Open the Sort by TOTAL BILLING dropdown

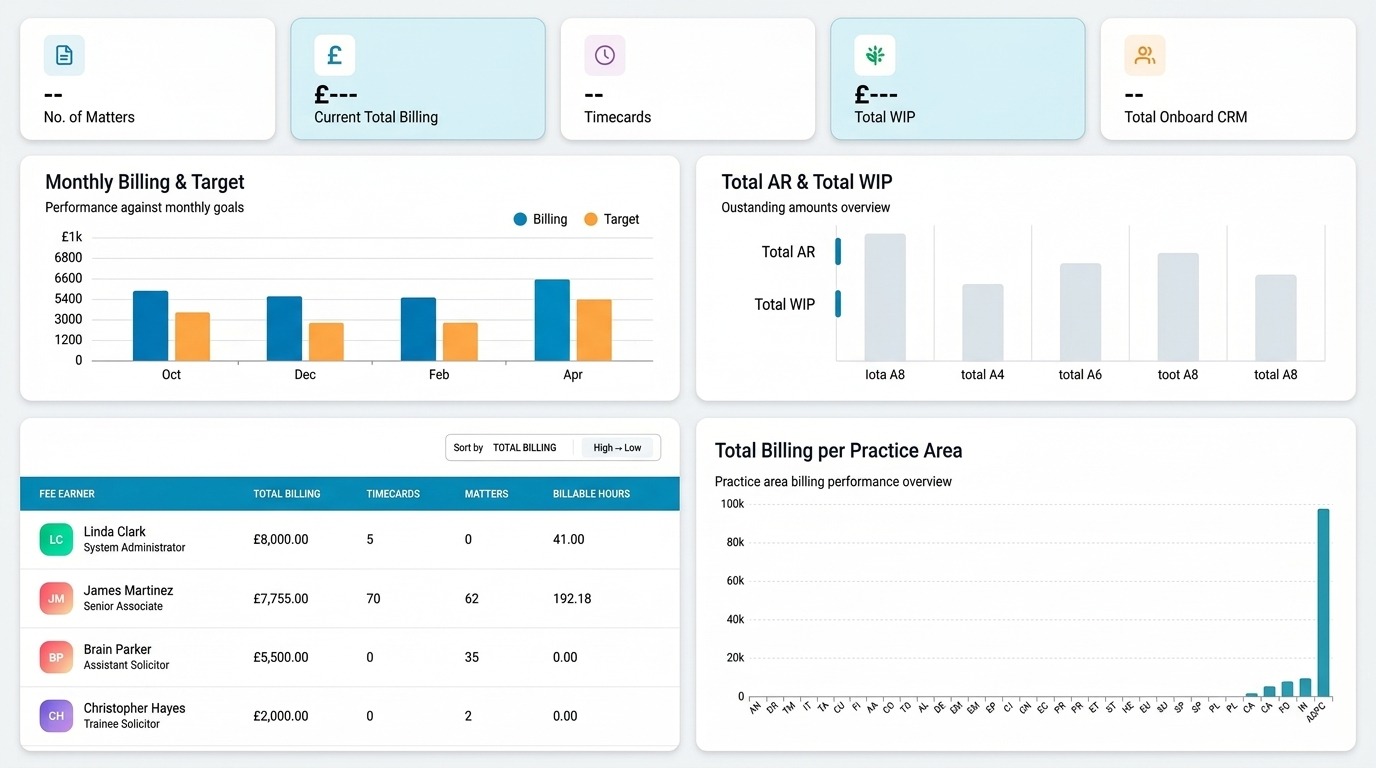pyautogui.click(x=524, y=448)
